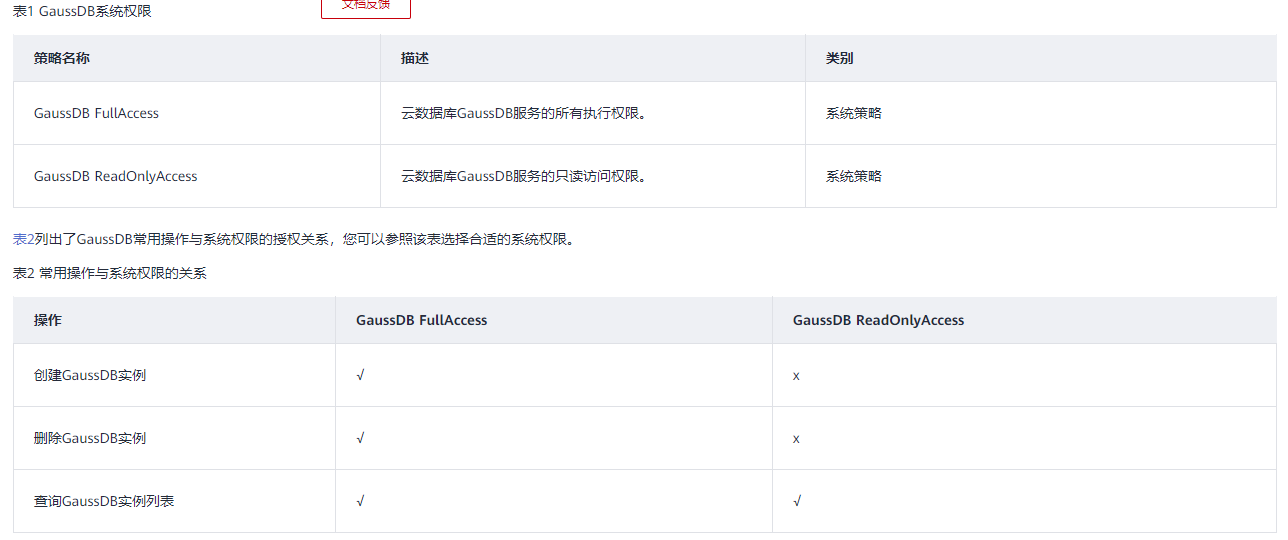Image resolution: width=1288 pixels, height=540 pixels.
Task: Select the description 云数据库GaussDB服务的所有执行权限
Action: click(524, 113)
